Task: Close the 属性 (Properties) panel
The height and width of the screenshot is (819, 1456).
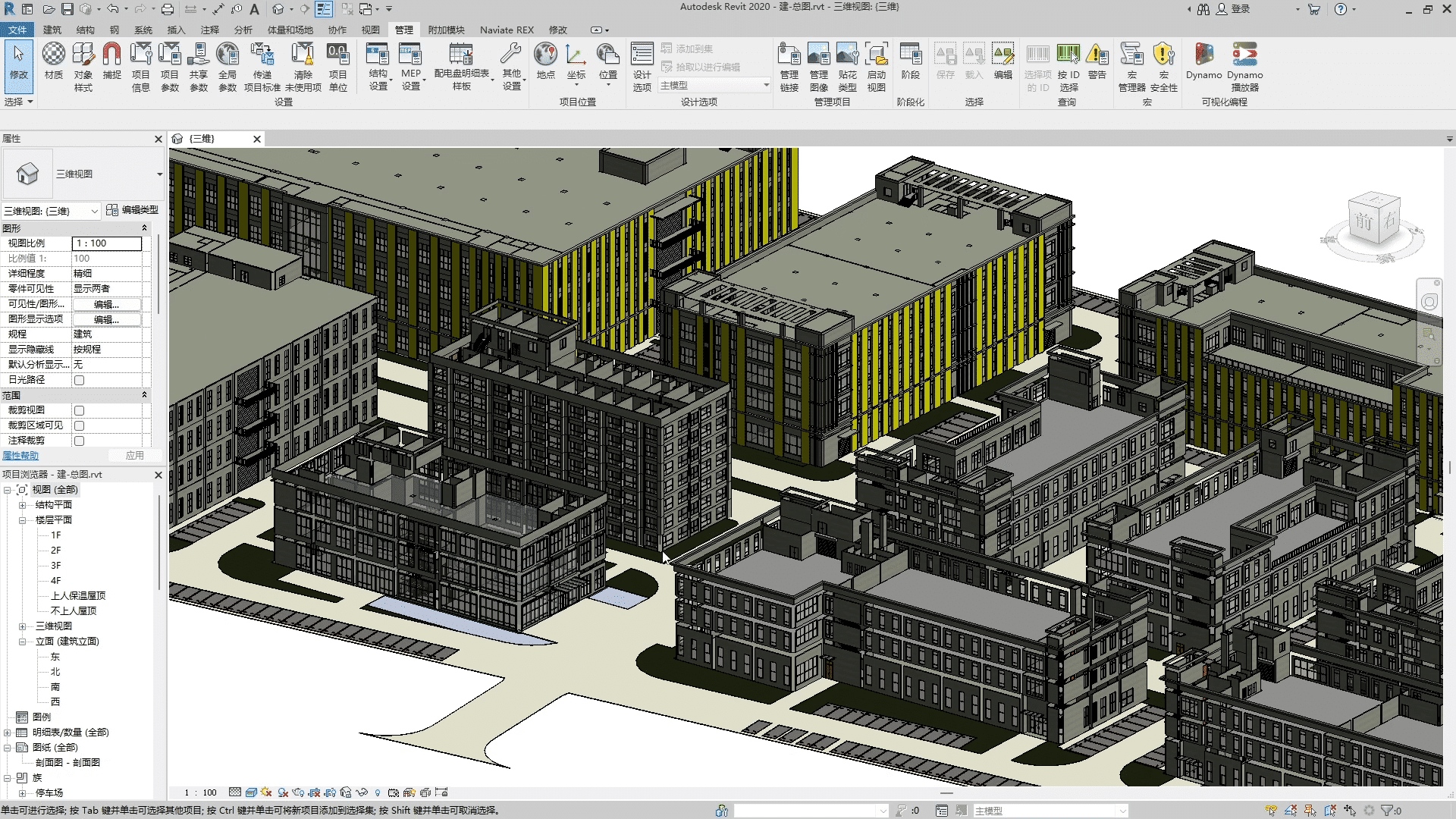Action: 158,139
